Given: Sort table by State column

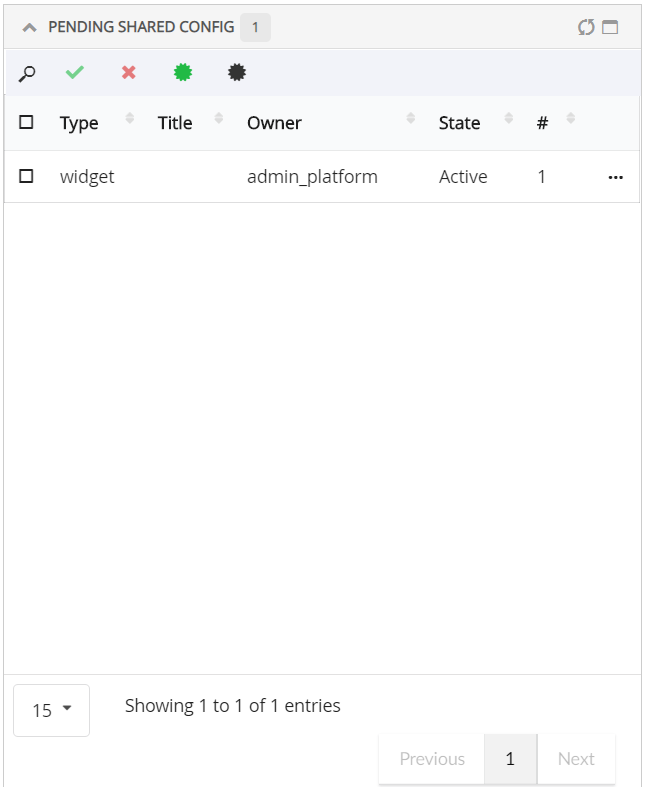Looking at the screenshot, I should (x=459, y=123).
